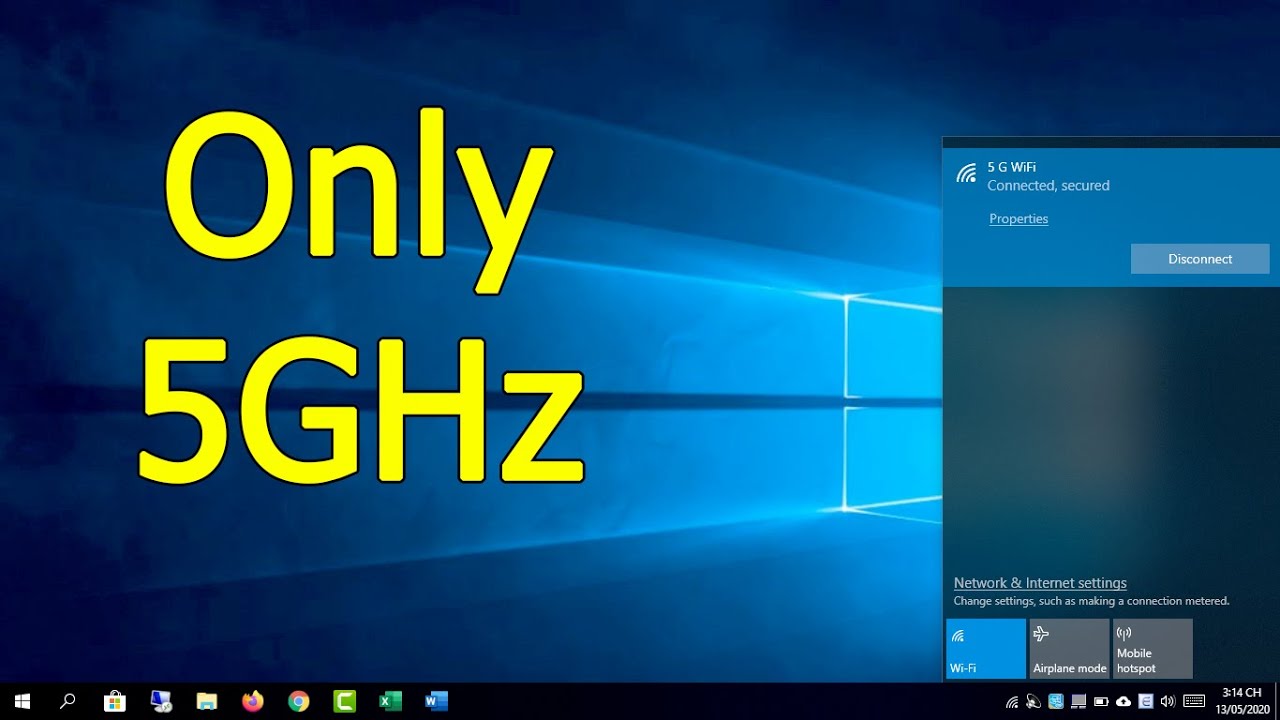Viewport: 1280px width, 720px height.
Task: Click the 'Connected, secured' status text
Action: 1048,186
